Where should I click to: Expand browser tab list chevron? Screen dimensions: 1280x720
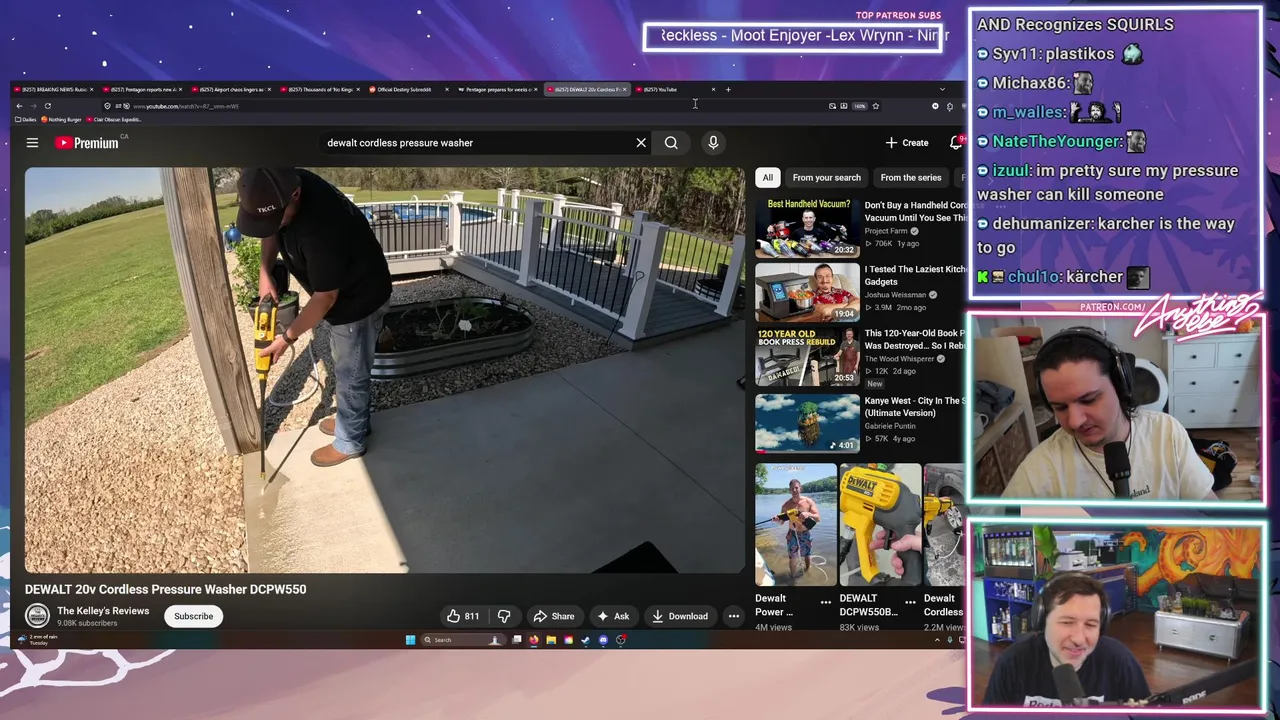(x=941, y=89)
